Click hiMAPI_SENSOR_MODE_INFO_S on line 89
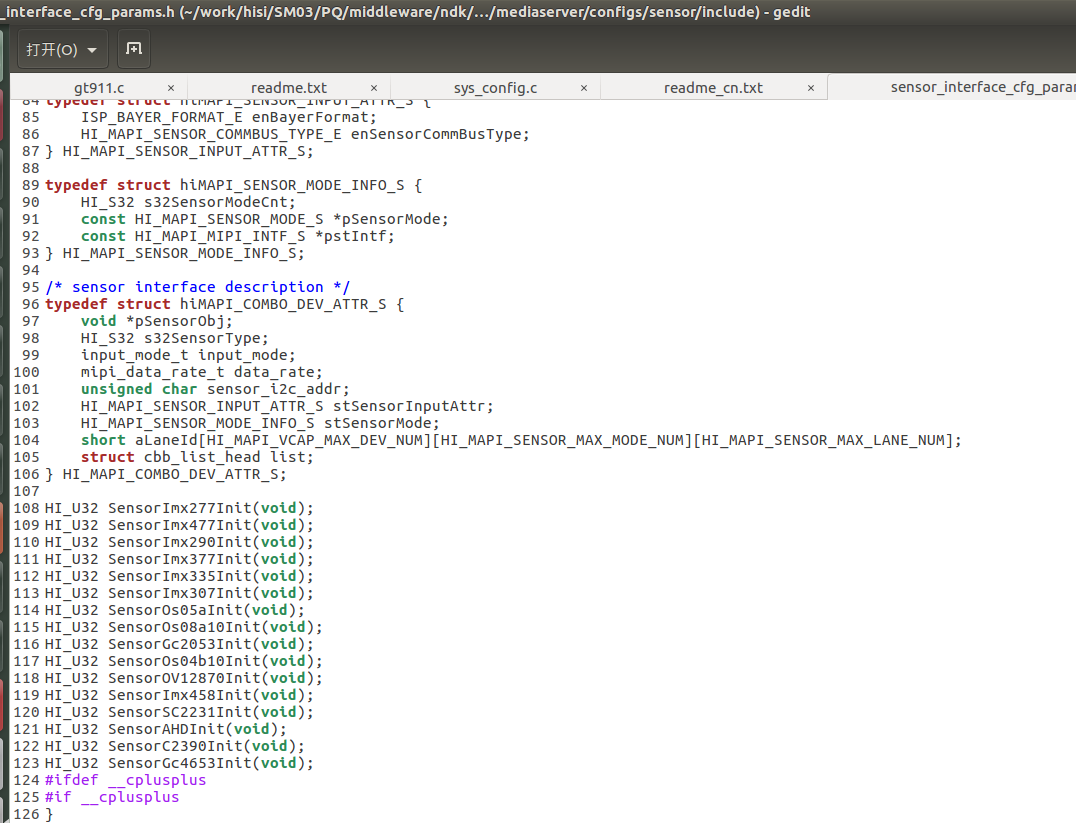The width and height of the screenshot is (1076, 823). click(x=292, y=185)
